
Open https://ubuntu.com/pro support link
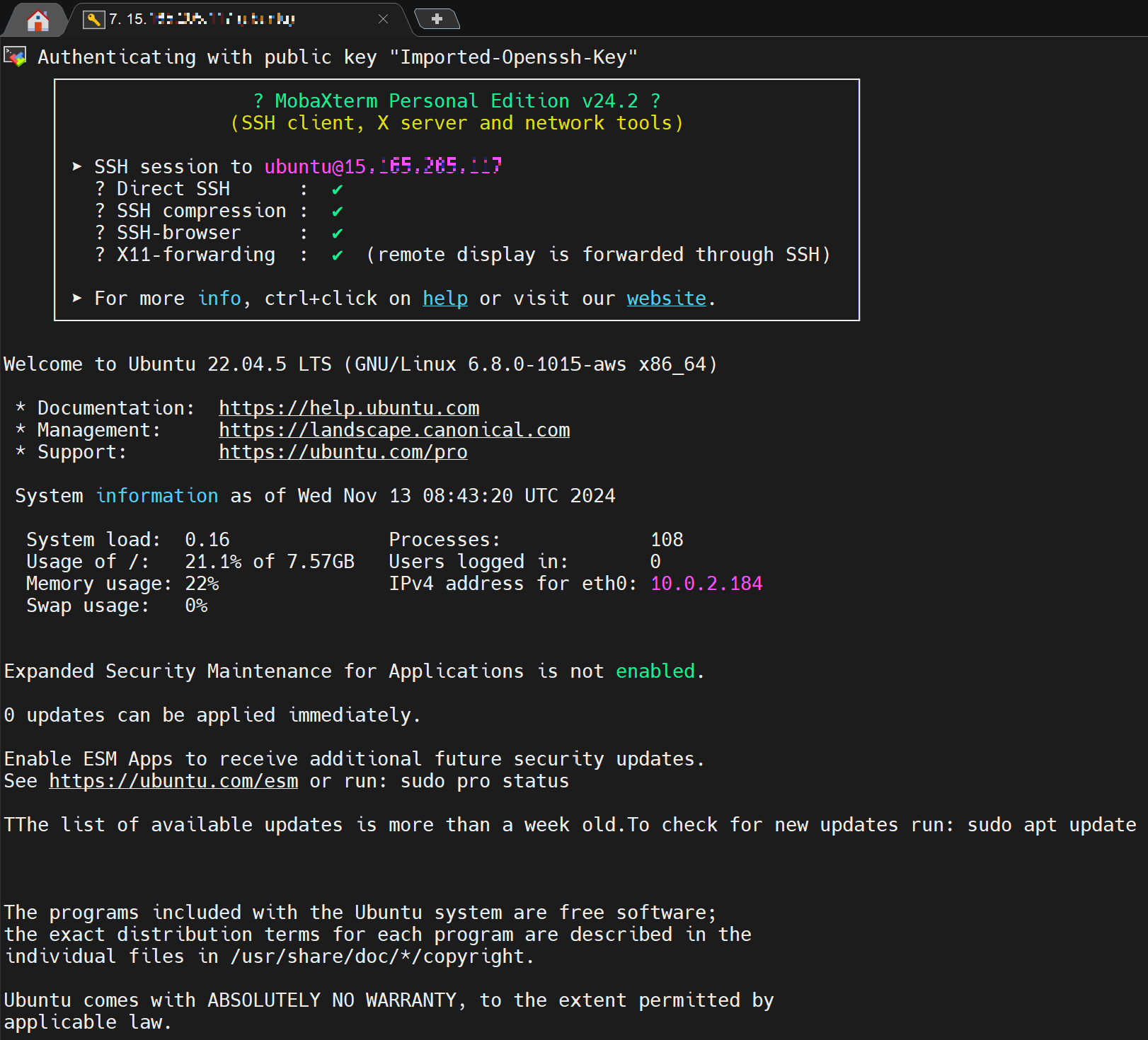tap(343, 452)
